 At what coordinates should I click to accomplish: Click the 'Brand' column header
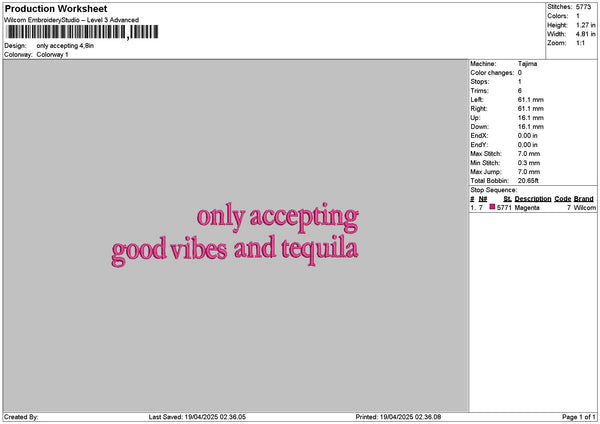pyautogui.click(x=584, y=199)
